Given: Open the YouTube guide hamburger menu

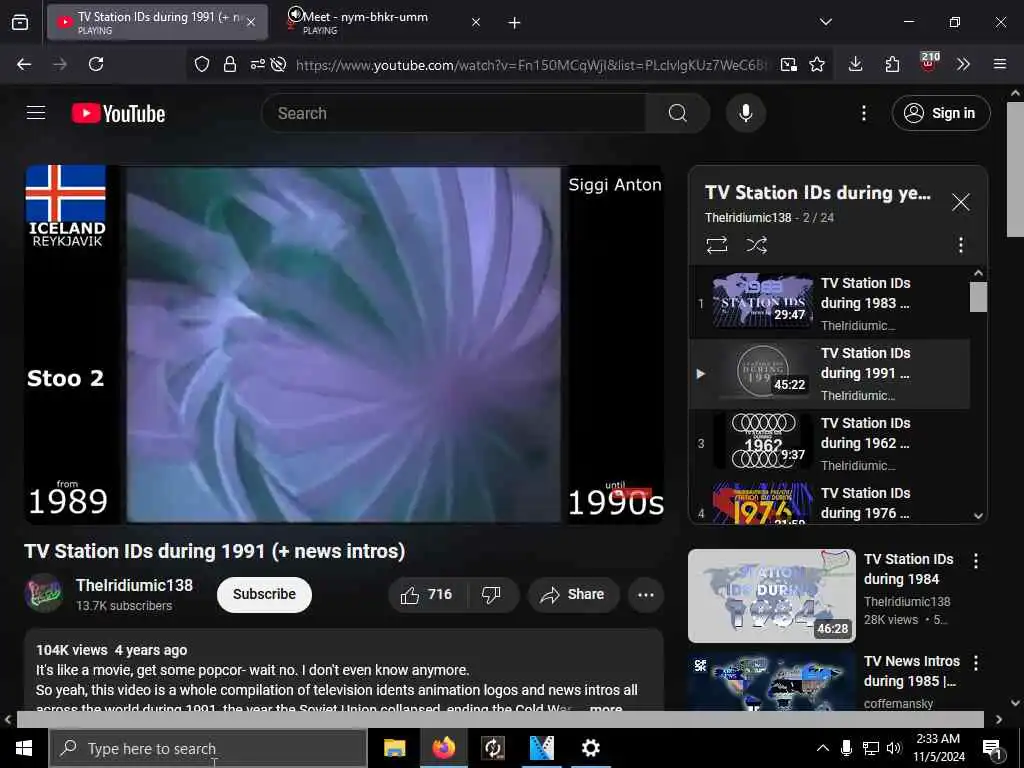Looking at the screenshot, I should click(36, 113).
